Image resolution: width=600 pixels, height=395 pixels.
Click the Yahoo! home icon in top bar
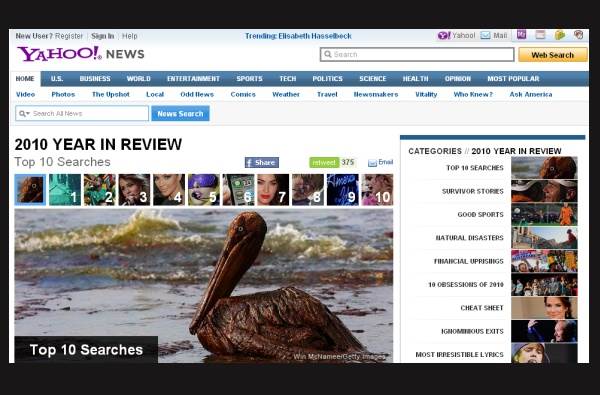(x=444, y=36)
